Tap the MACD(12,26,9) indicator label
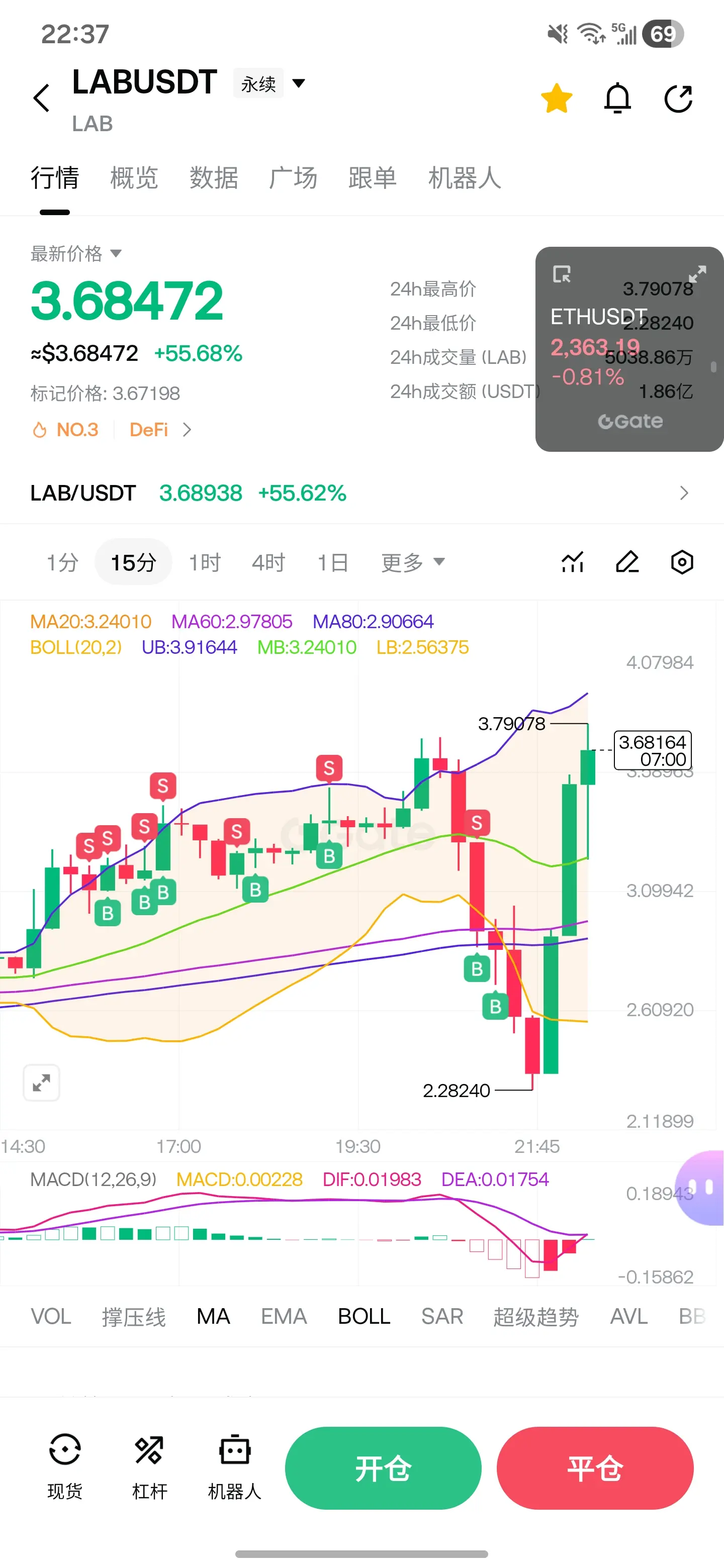This screenshot has width=724, height=1568. coord(93,1180)
